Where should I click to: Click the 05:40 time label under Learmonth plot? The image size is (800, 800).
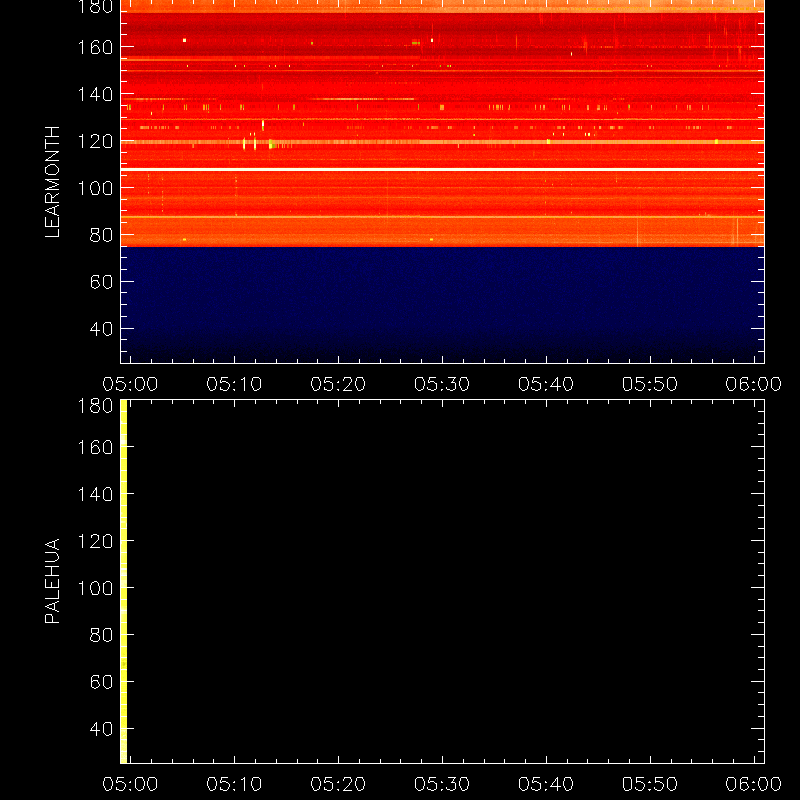click(x=546, y=384)
